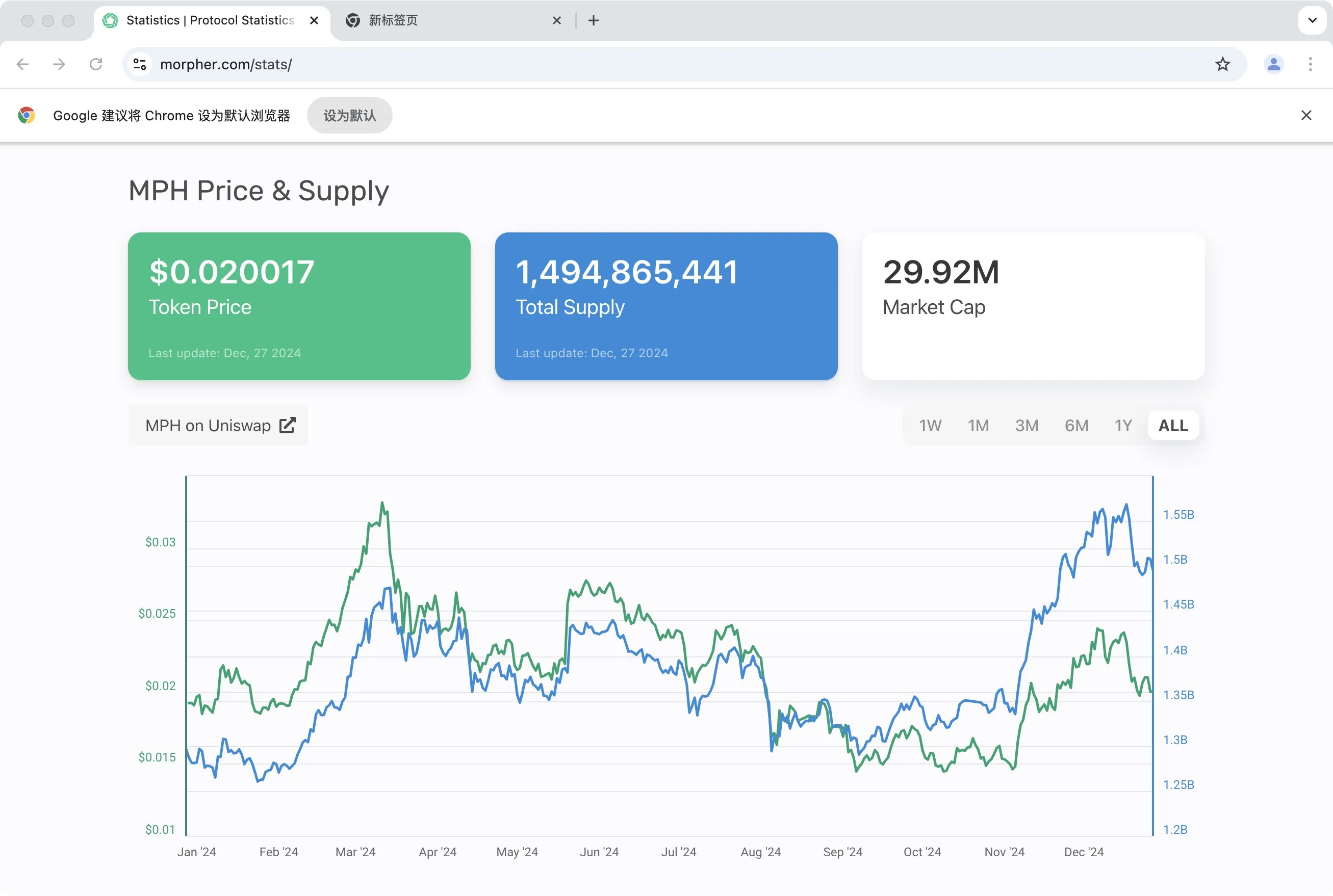Open the Chrome profile avatar

click(x=1273, y=64)
